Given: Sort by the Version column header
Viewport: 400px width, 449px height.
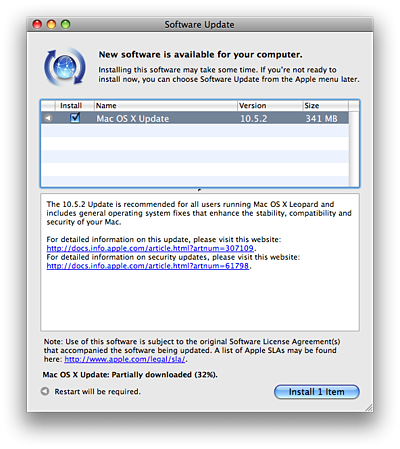Looking at the screenshot, I should point(270,106).
